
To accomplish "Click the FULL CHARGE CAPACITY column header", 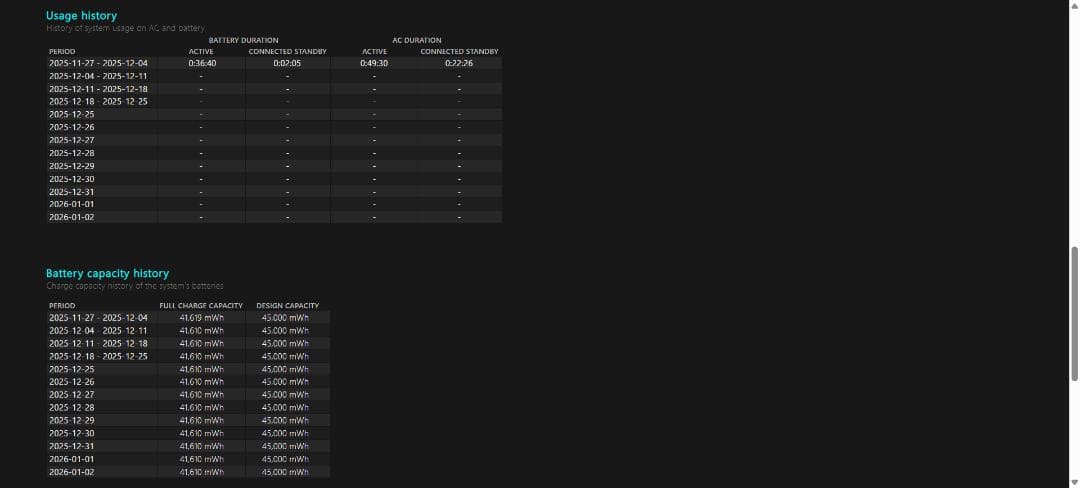I will click(x=201, y=305).
